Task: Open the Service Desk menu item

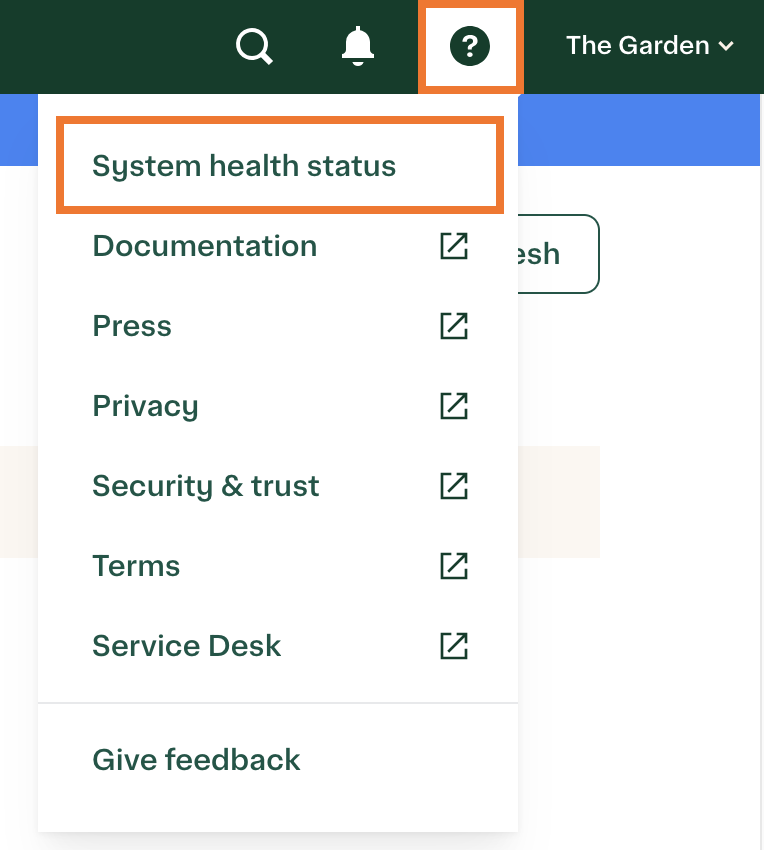Action: (186, 646)
